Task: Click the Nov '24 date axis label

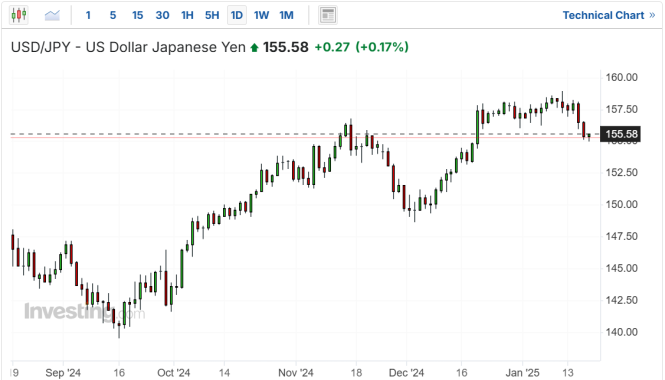Action: (296, 373)
